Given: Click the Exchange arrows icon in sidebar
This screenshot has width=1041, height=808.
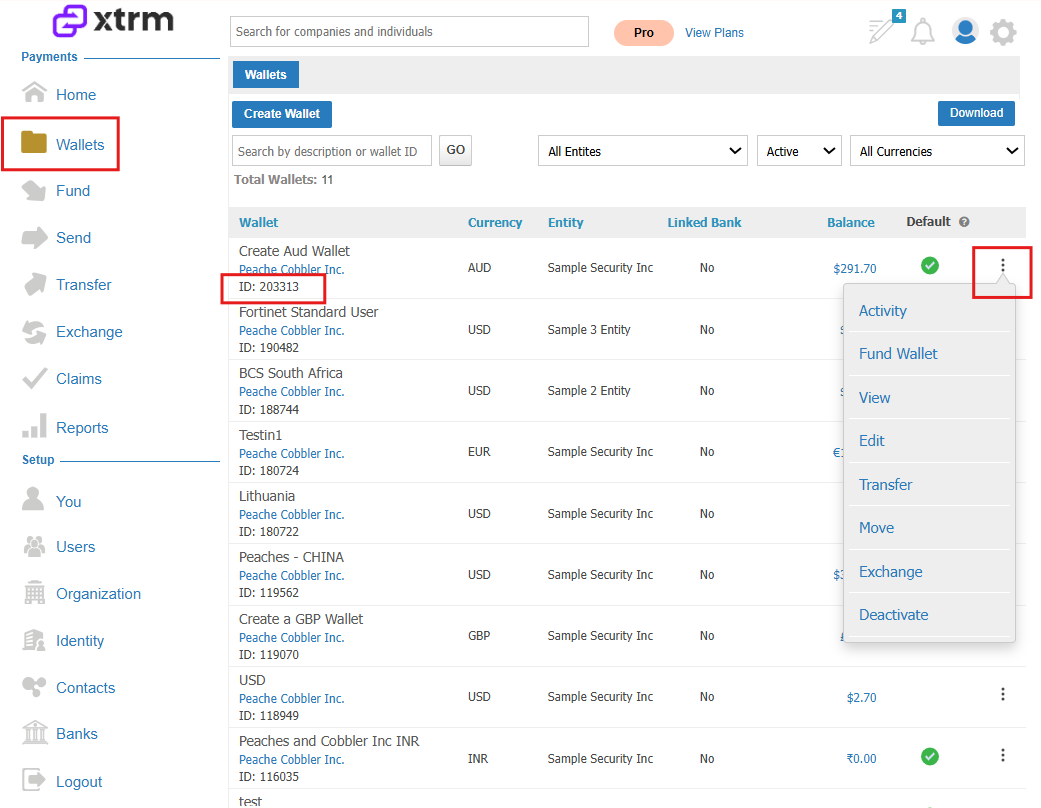Looking at the screenshot, I should 34,331.
